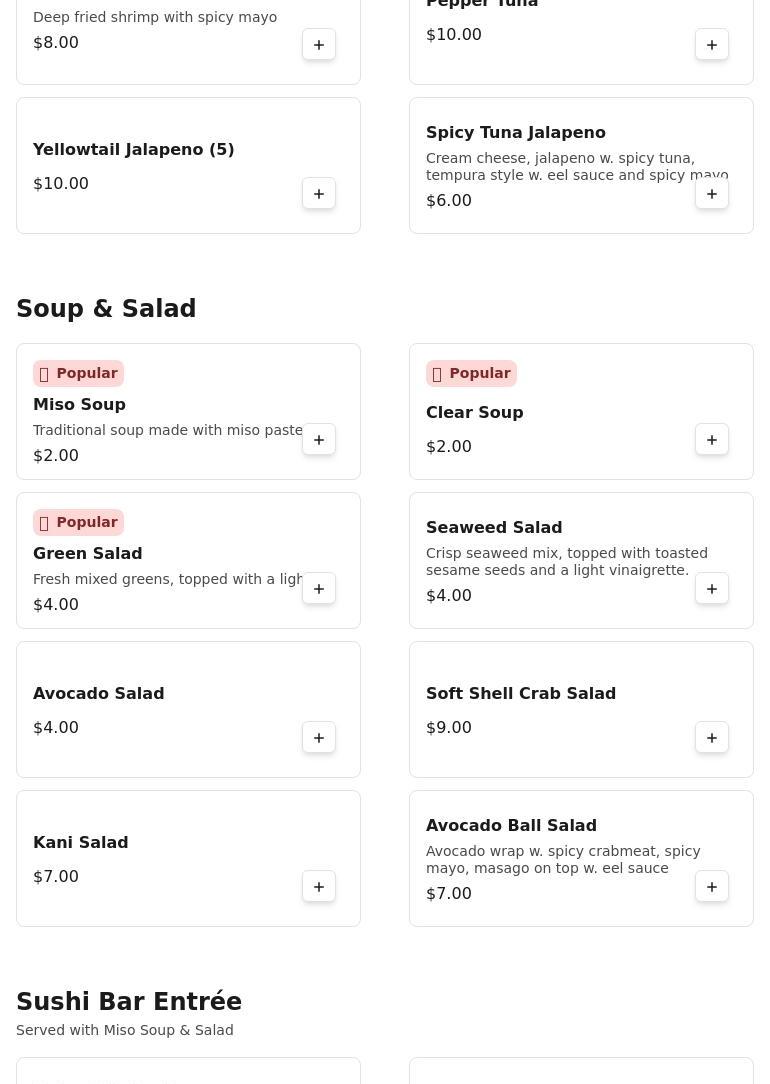Add Soft Shell Crab Salad
The height and width of the screenshot is (1084, 770).
coord(712,738)
